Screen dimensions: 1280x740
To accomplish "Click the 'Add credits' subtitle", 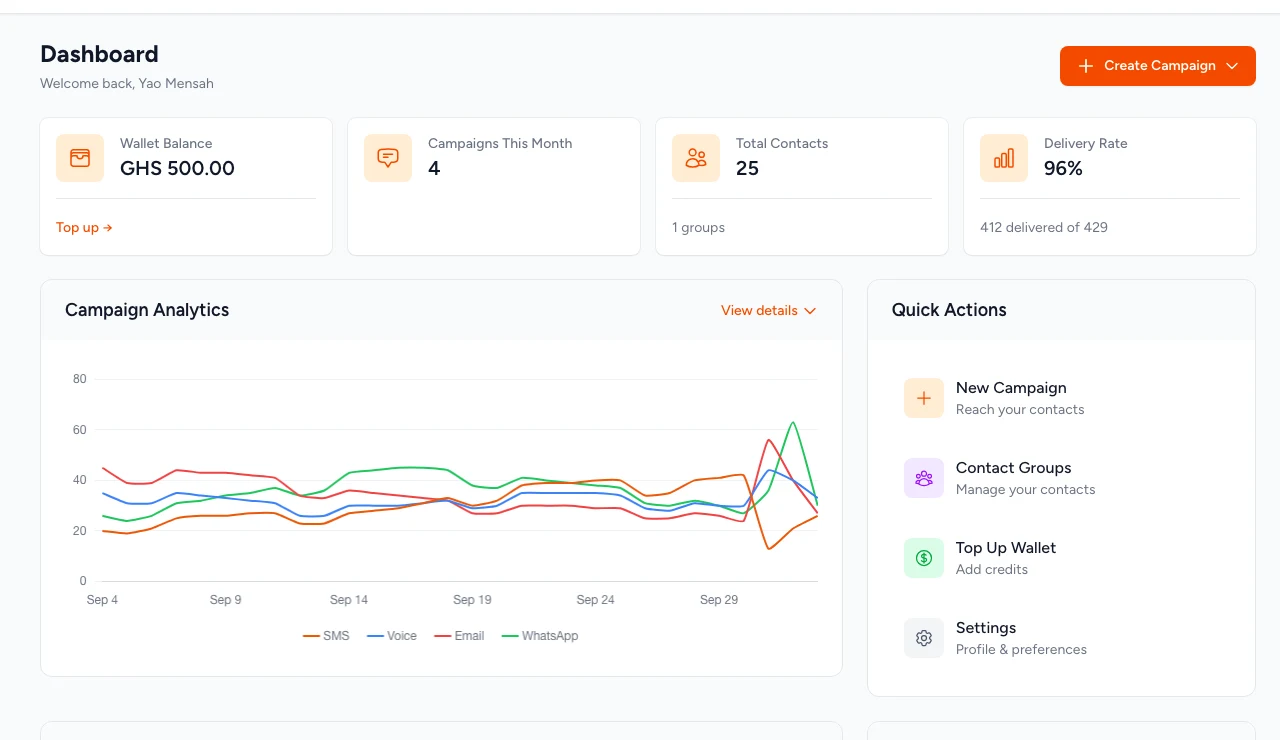I will click(992, 569).
